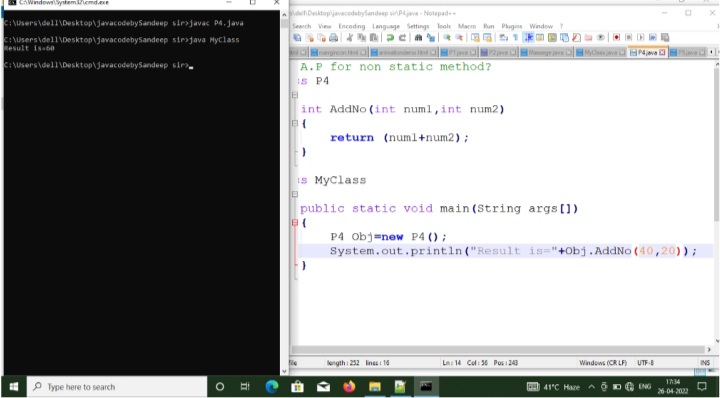Switch to the animationdemo.html tab
Screen dimensions: 720x398
(x=404, y=52)
